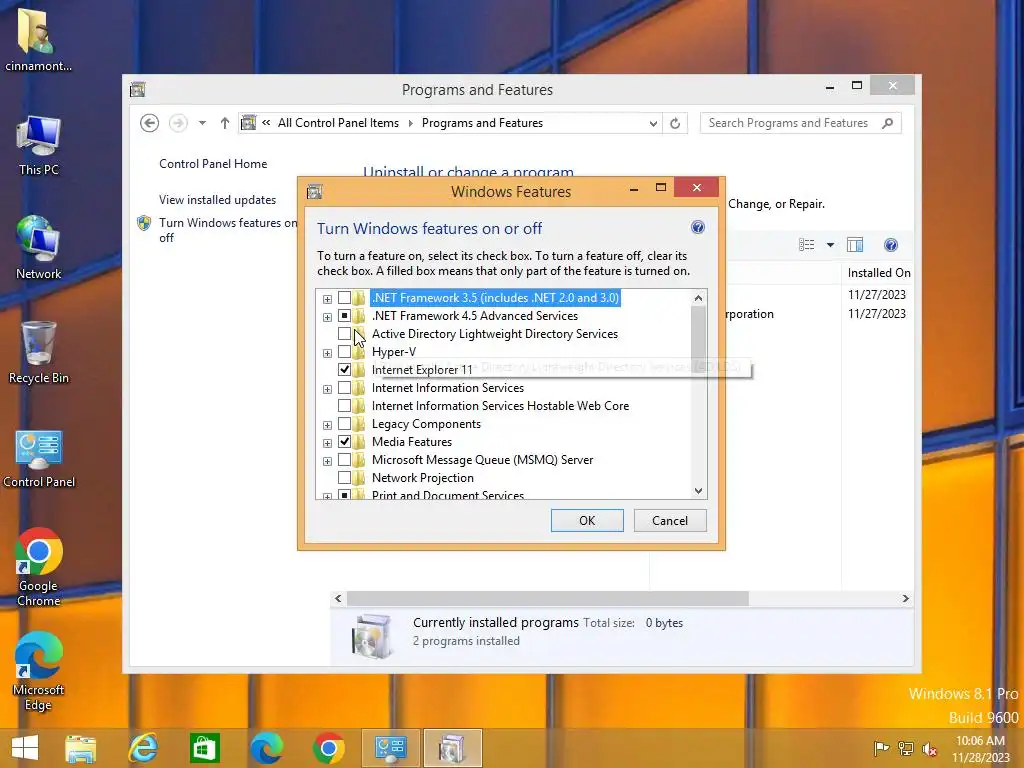Enable Microsoft Message Queue (MSMQ) Server checkbox
The image size is (1024, 768).
click(344, 460)
